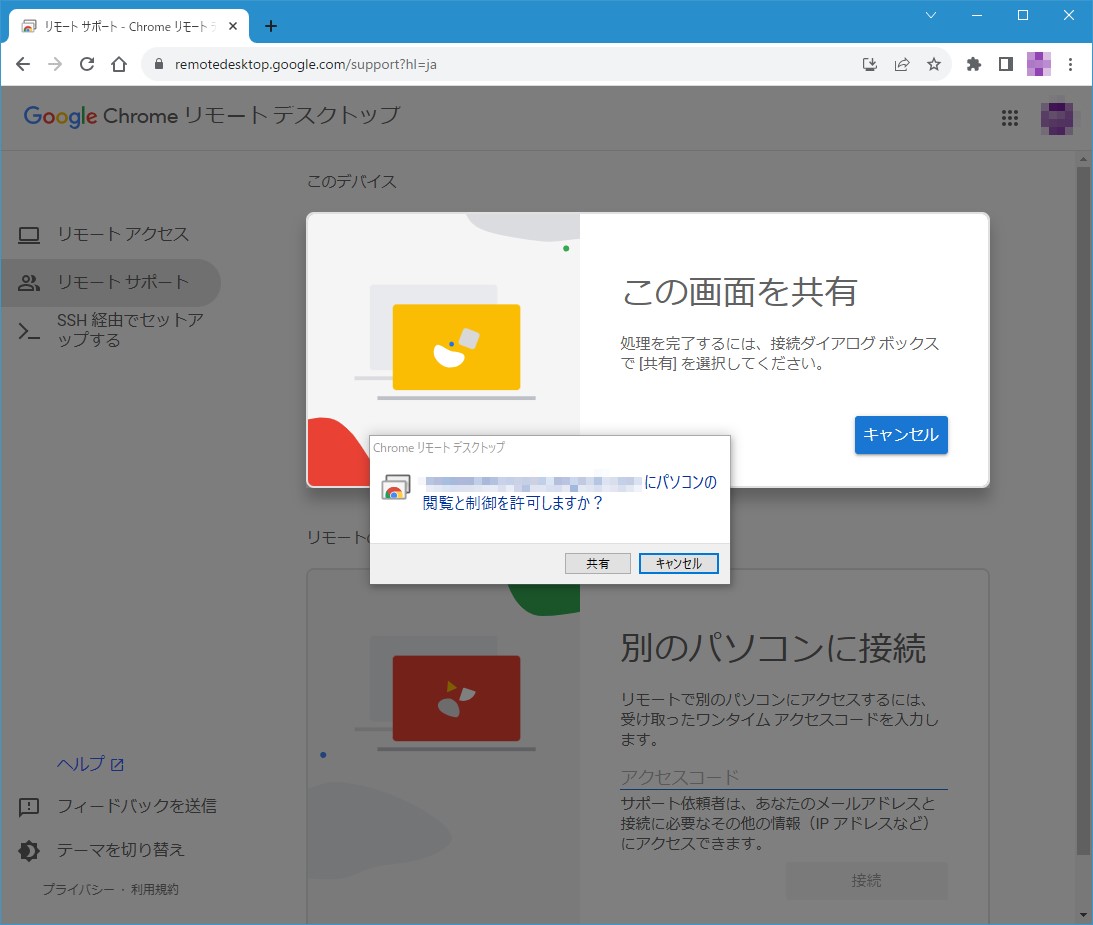This screenshot has width=1093, height=925.
Task: Click the アクセスコード input field
Action: [x=784, y=777]
